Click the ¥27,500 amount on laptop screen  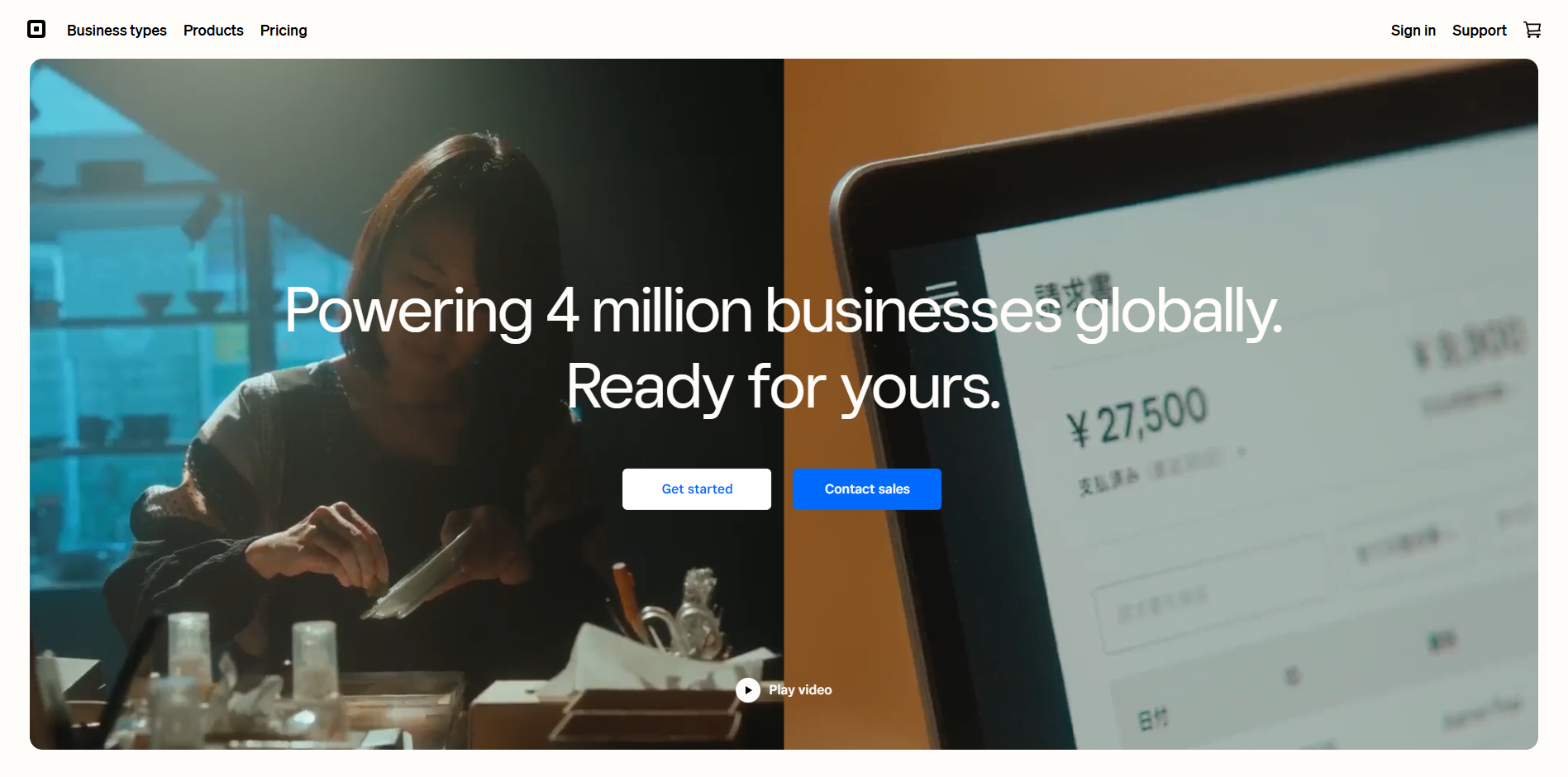(1137, 417)
